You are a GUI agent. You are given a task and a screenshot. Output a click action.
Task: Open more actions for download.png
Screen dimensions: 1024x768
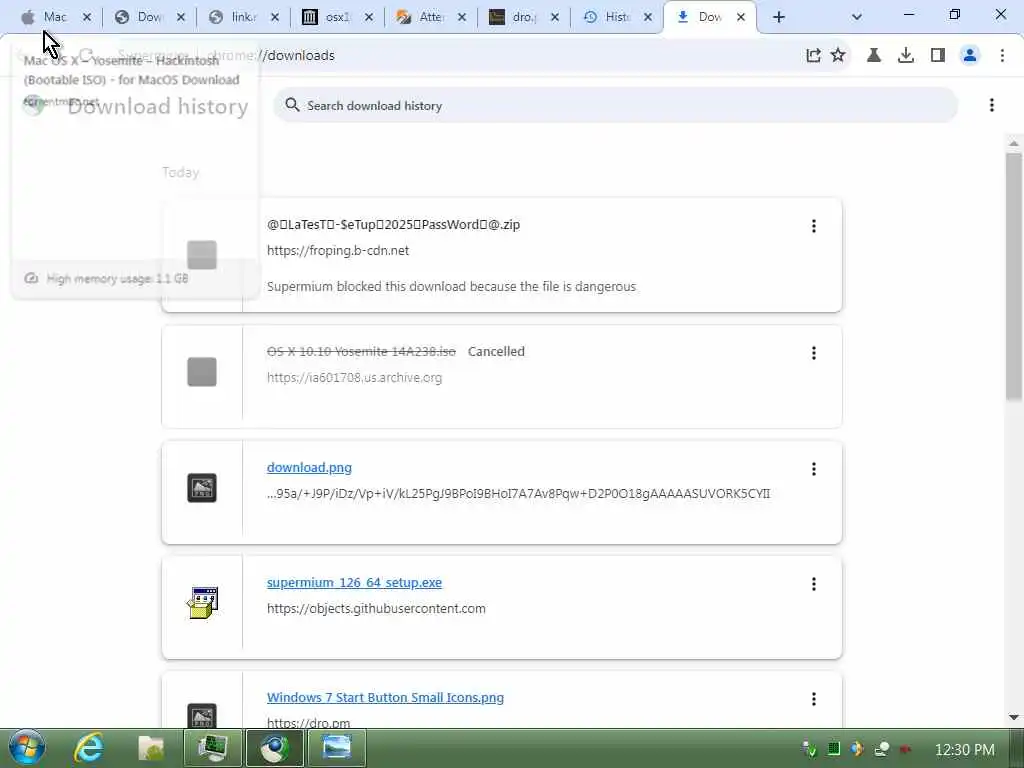point(814,469)
